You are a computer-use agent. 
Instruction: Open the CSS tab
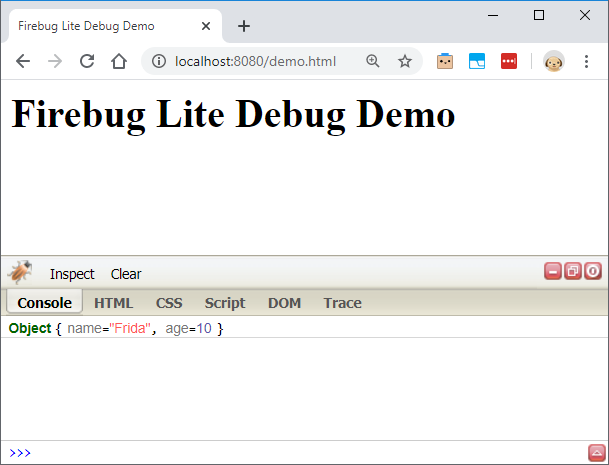169,303
